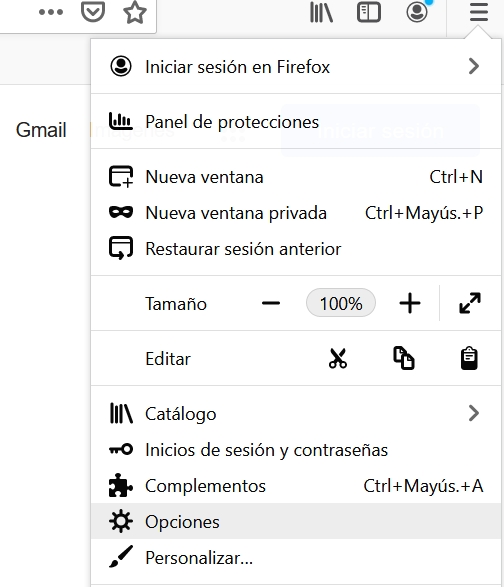Open the Gmail link on the page

41,130
